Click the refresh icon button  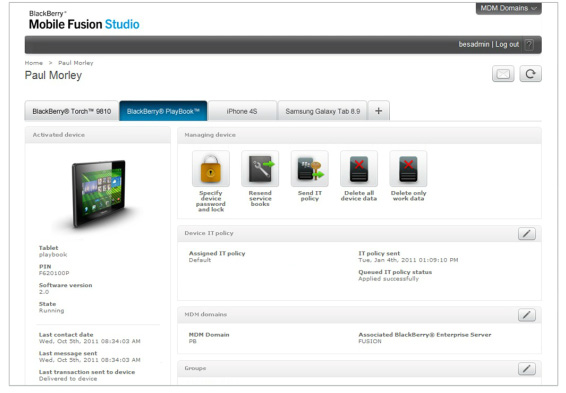(x=530, y=74)
